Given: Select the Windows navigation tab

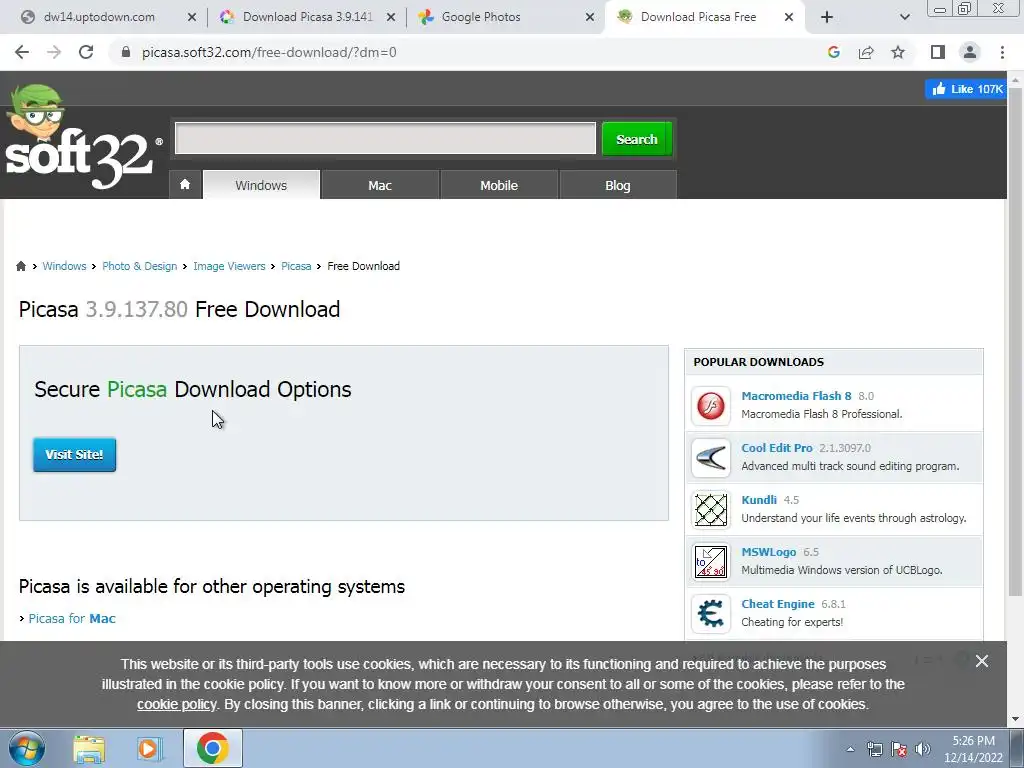Looking at the screenshot, I should click(261, 185).
